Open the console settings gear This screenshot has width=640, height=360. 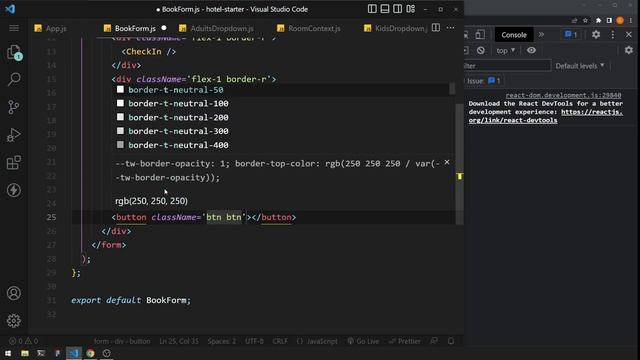(629, 50)
